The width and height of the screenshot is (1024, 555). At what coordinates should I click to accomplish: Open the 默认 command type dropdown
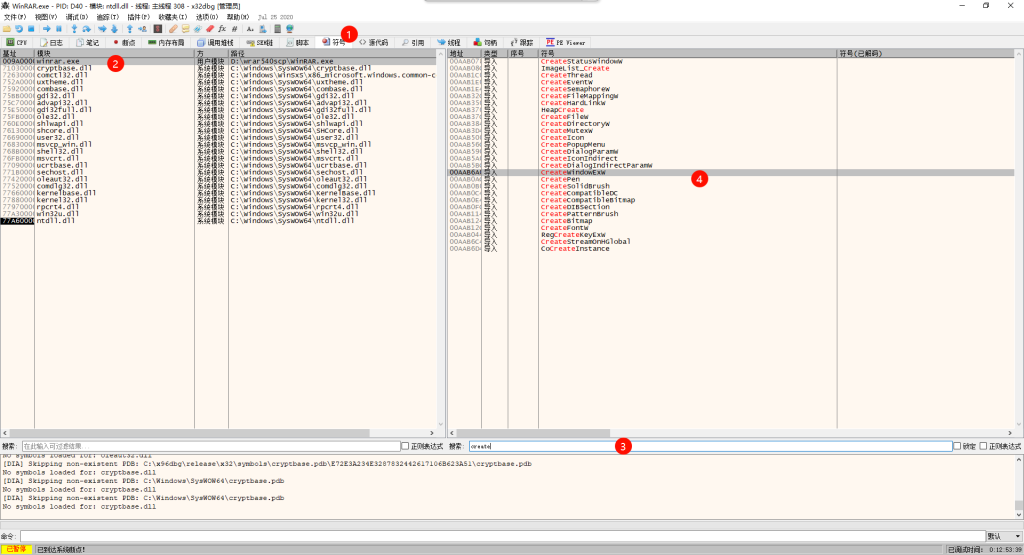(x=1003, y=536)
